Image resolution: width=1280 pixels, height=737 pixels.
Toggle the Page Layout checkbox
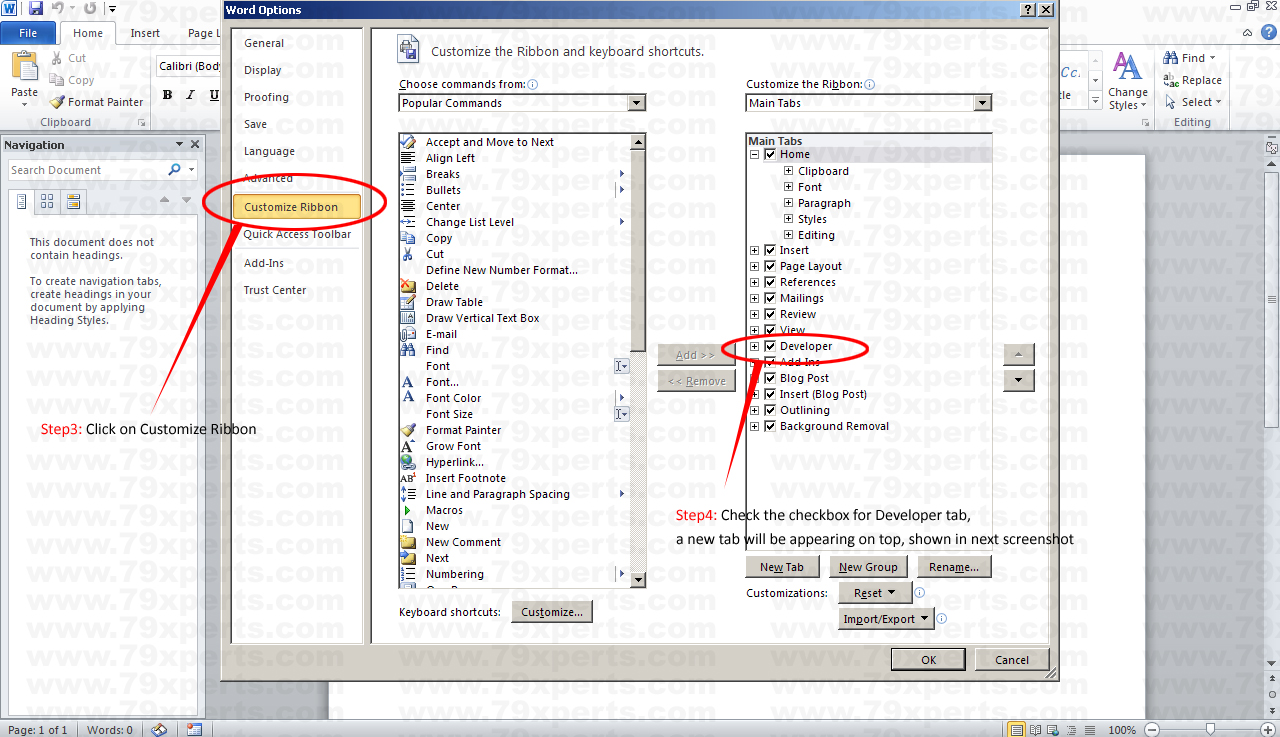tap(770, 266)
